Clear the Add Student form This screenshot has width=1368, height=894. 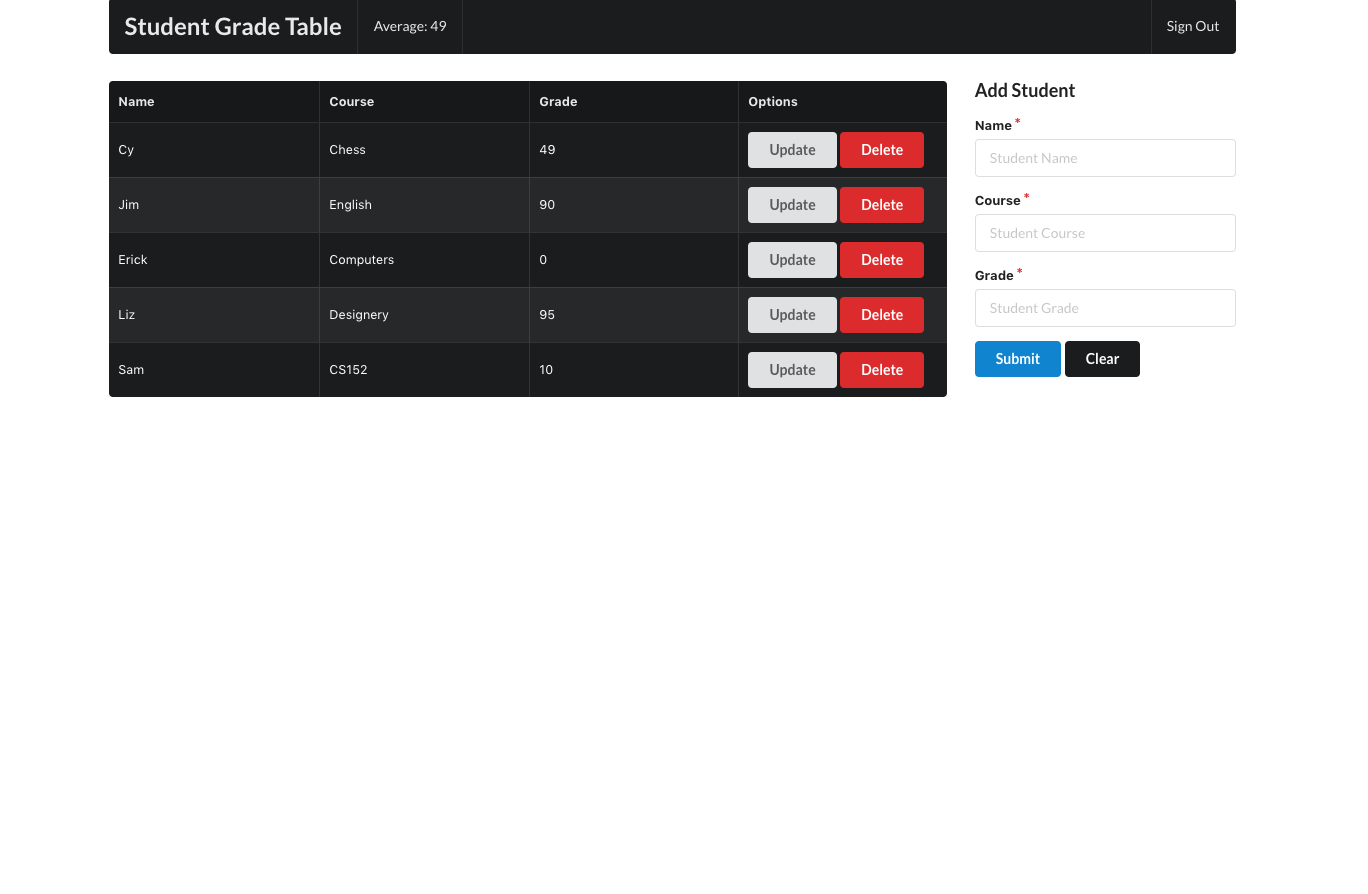coord(1102,359)
